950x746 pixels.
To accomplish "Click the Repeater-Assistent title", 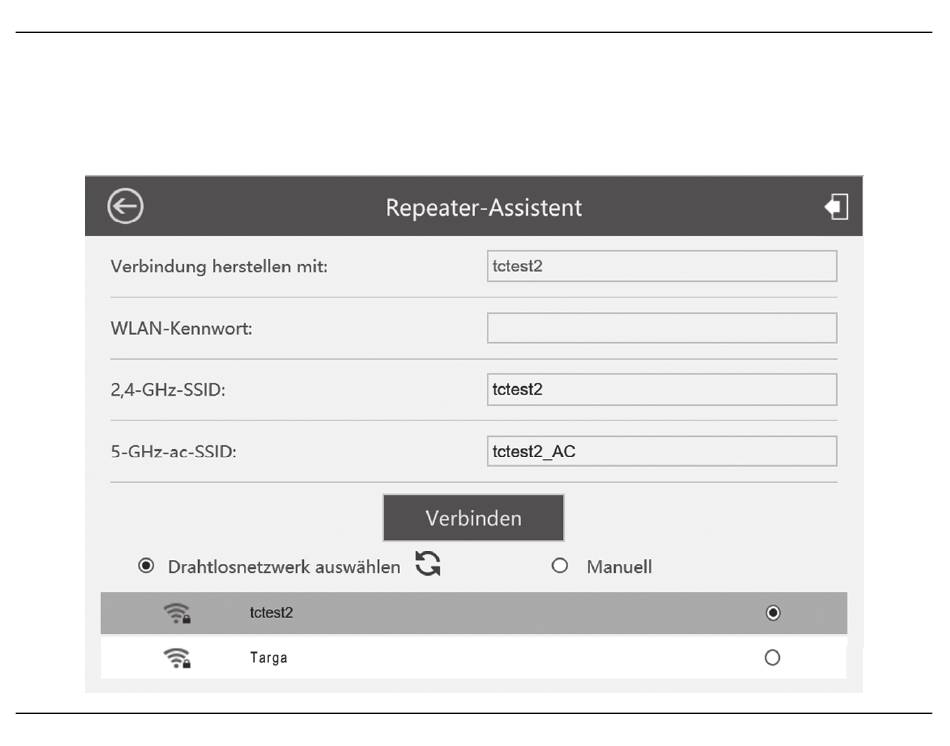I will click(x=483, y=207).
